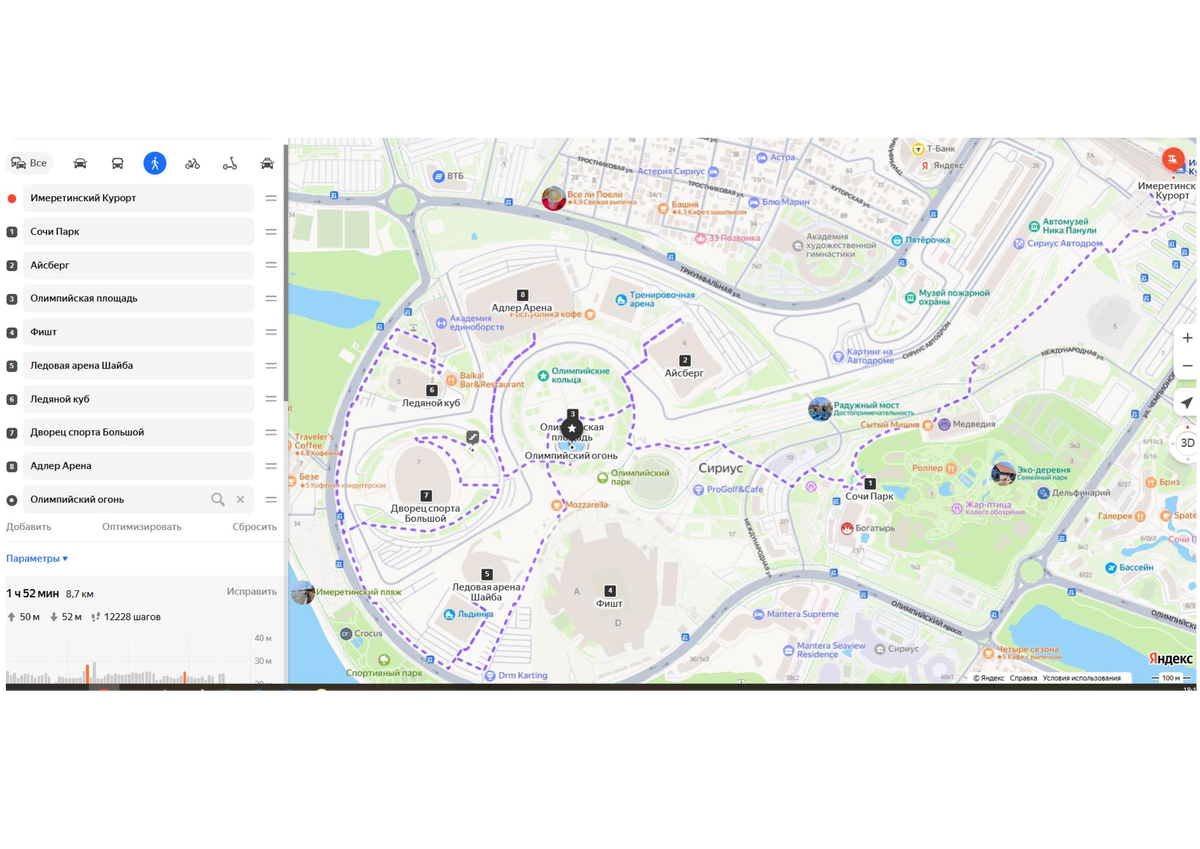Click the Тренировочная арена map icon
Viewport: 1200px width, 849px height.
click(x=621, y=298)
